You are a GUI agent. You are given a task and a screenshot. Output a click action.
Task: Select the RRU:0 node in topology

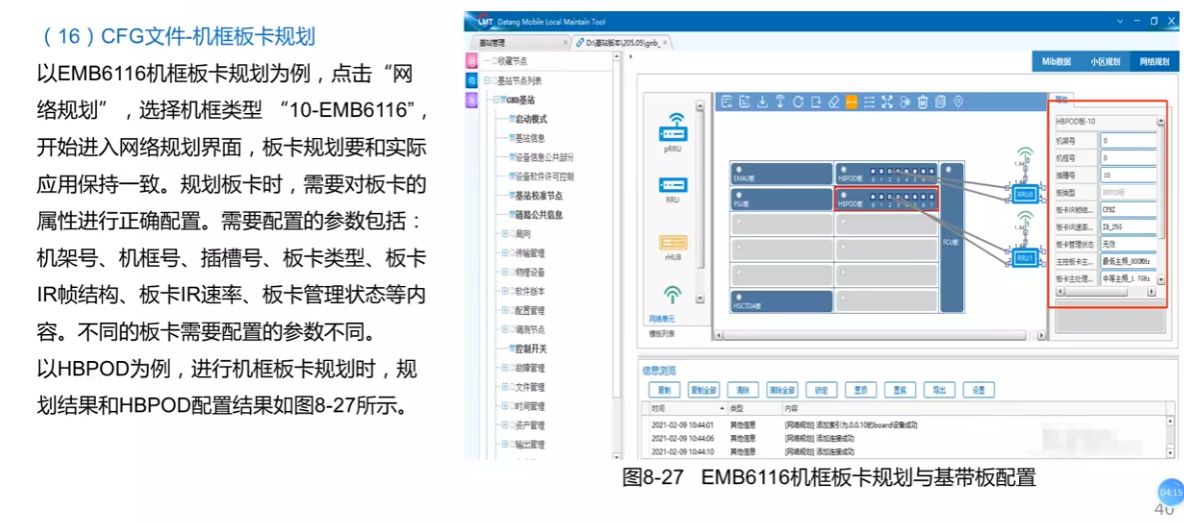click(x=1023, y=193)
